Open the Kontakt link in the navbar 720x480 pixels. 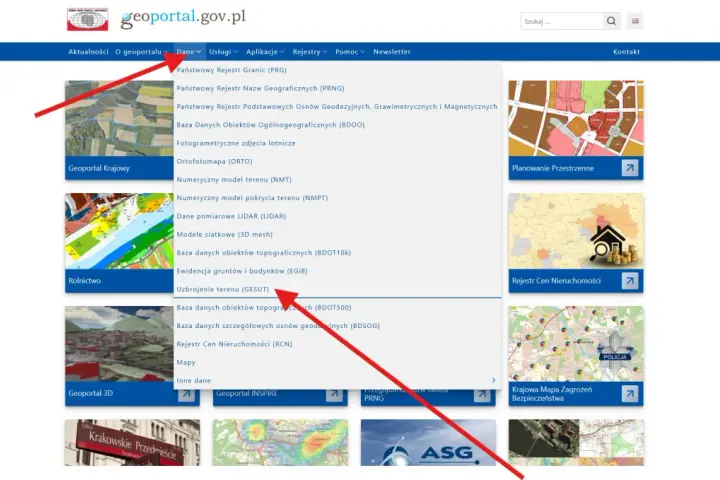pyautogui.click(x=626, y=52)
